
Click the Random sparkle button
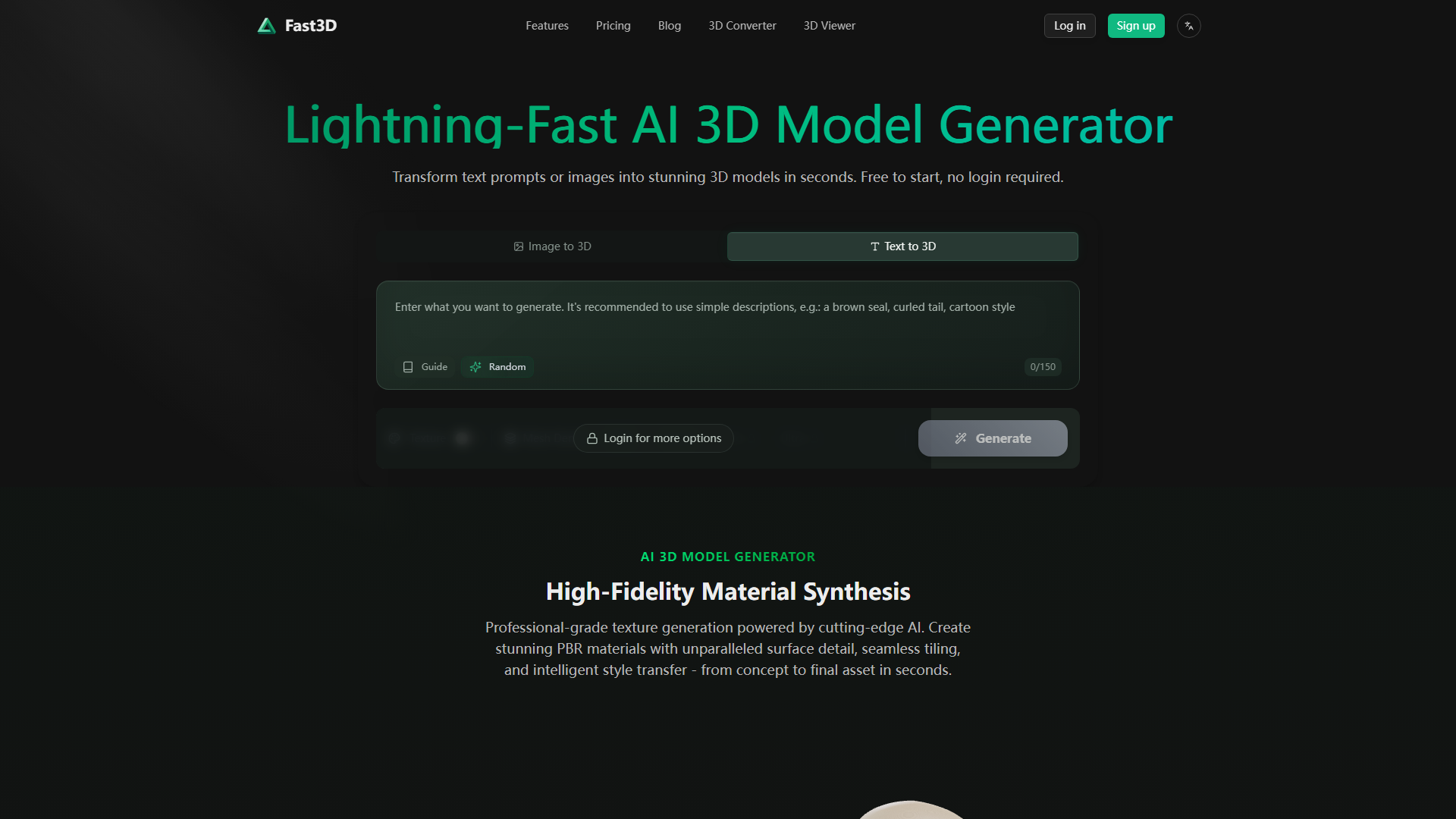pyautogui.click(x=497, y=367)
